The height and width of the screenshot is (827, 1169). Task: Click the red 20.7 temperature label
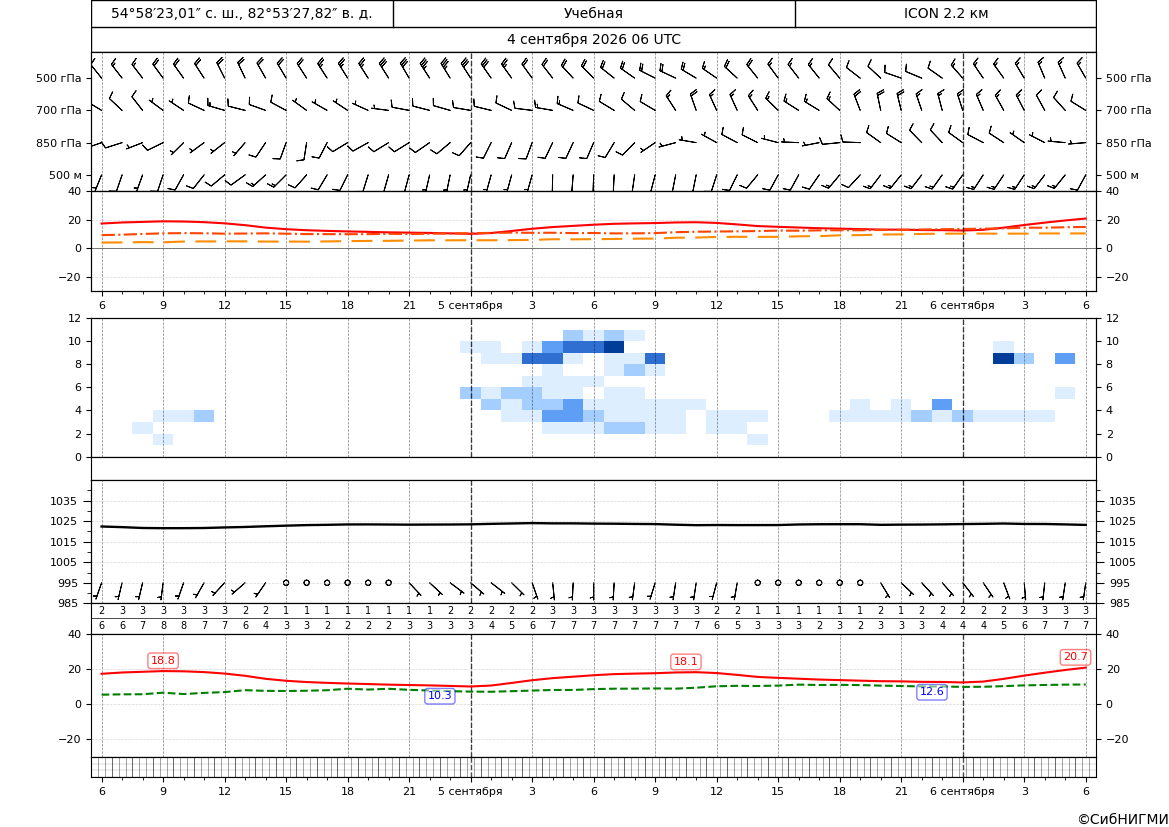tap(1075, 657)
